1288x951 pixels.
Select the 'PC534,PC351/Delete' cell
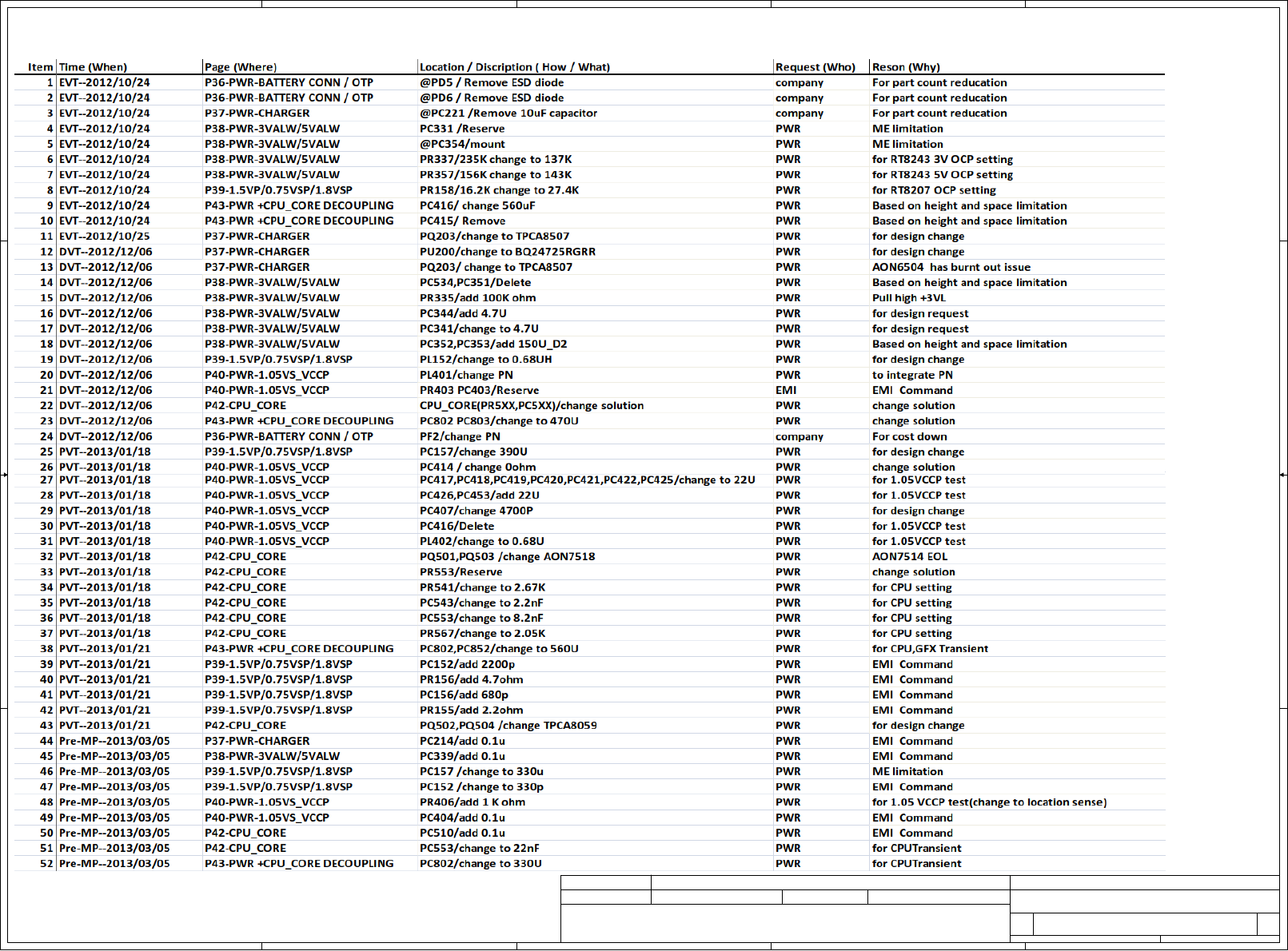click(x=475, y=282)
